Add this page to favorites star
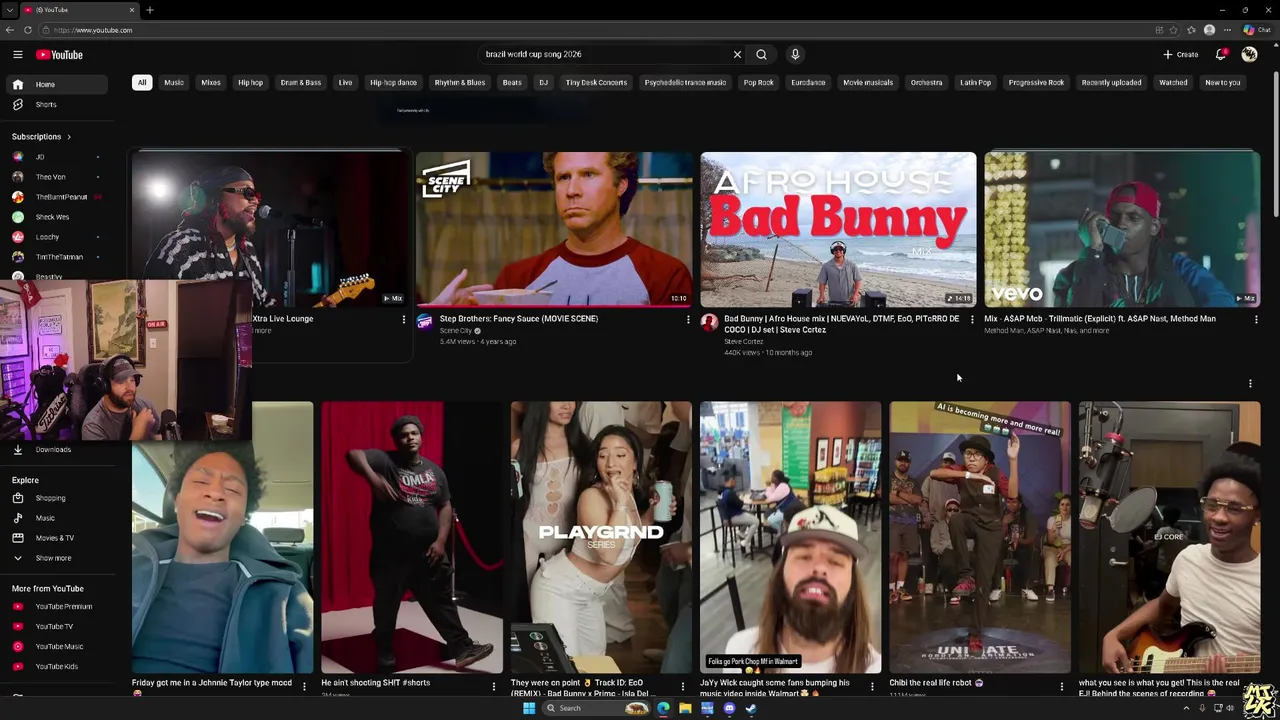 (1173, 30)
